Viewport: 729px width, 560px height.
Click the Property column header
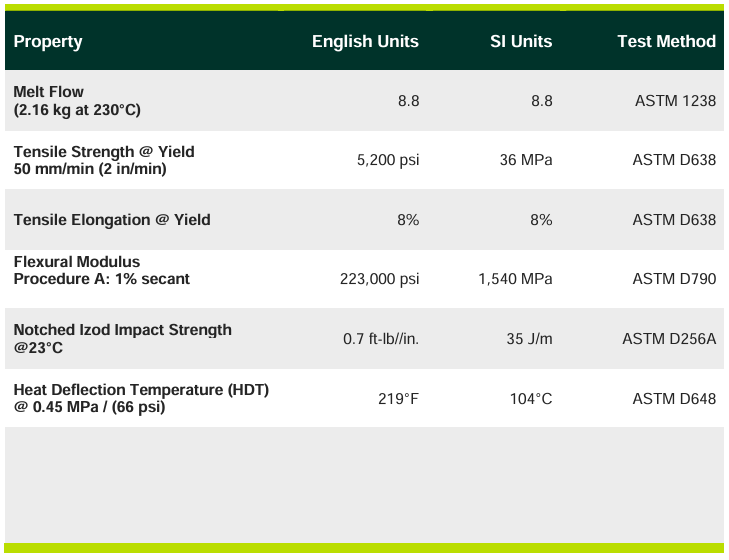(48, 42)
